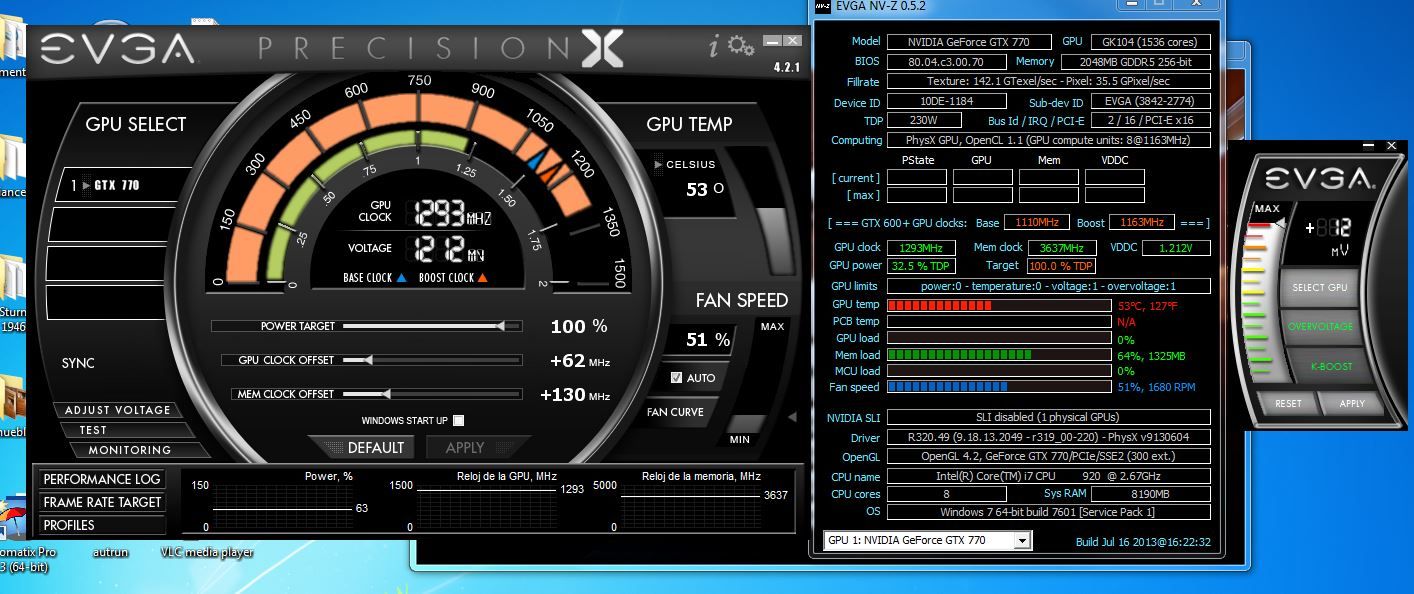
Task: Click the Reloj de la GPU graph
Action: 485,507
